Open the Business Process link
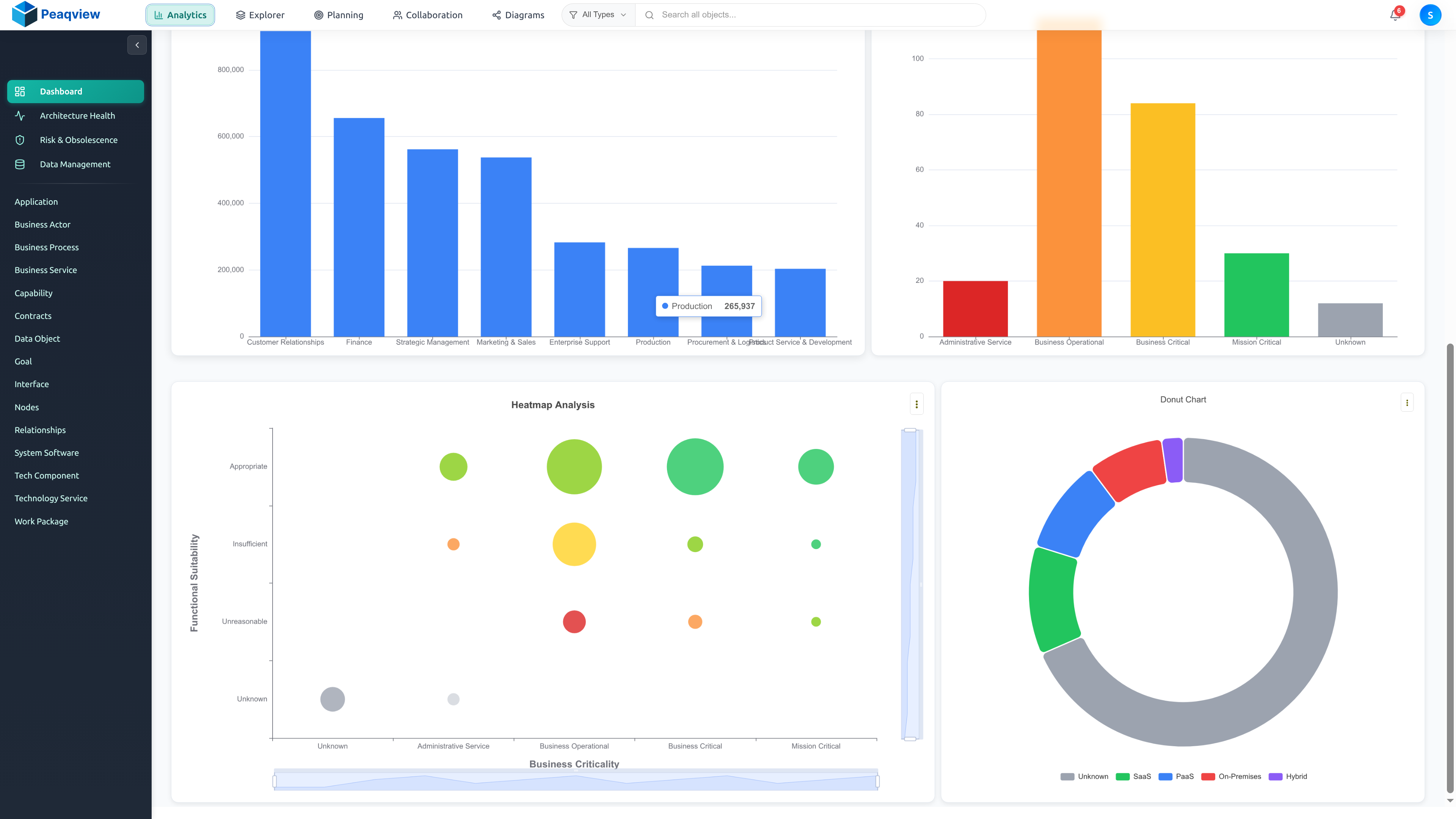Image resolution: width=1456 pixels, height=819 pixels. pyautogui.click(x=46, y=247)
